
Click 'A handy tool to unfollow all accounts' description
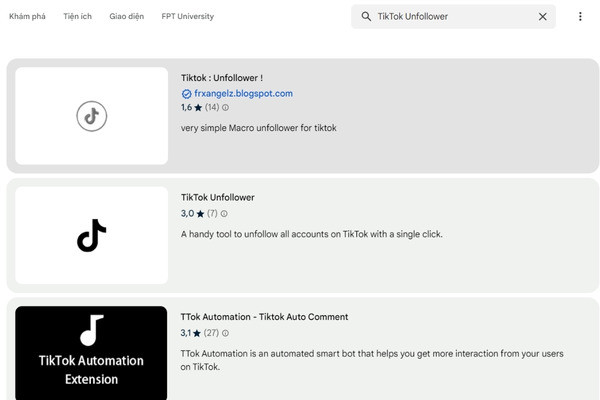tap(311, 234)
